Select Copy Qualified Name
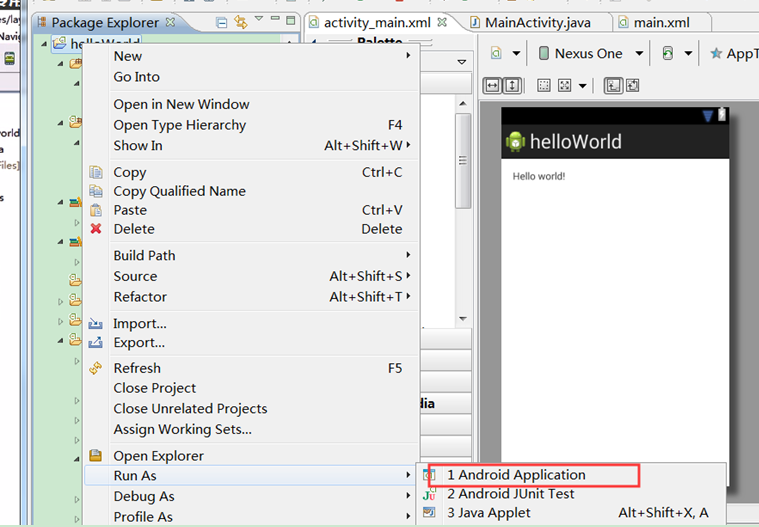759x527 pixels. (251, 191)
